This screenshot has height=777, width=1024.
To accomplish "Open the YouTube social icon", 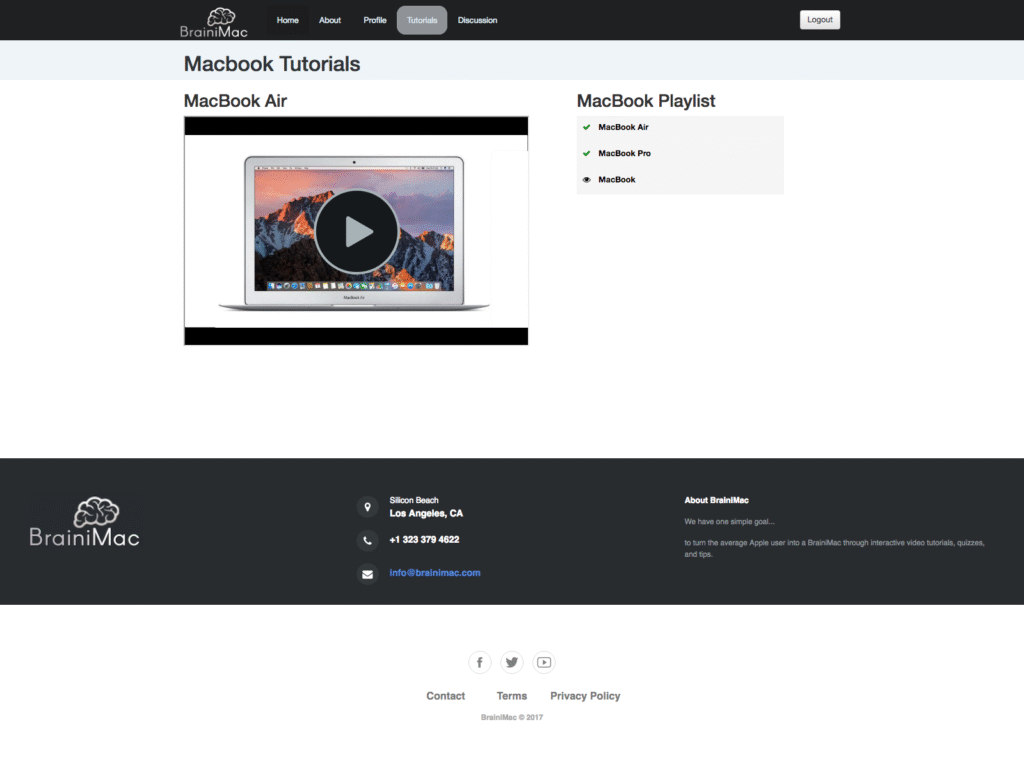I will click(543, 662).
